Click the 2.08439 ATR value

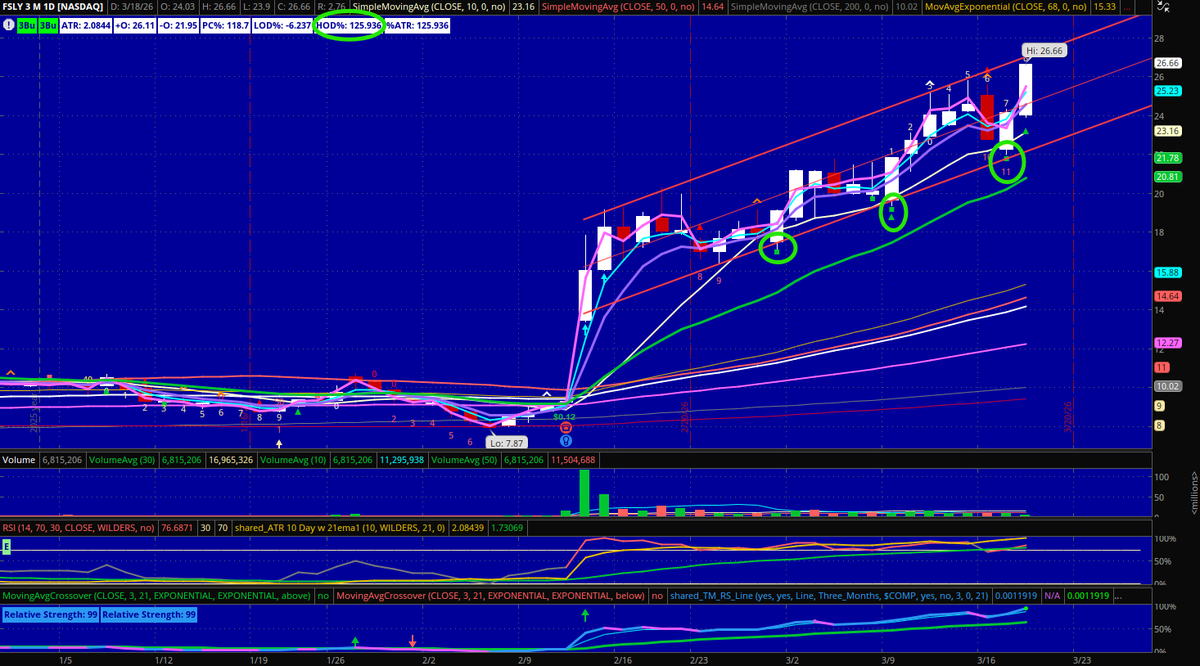point(468,528)
